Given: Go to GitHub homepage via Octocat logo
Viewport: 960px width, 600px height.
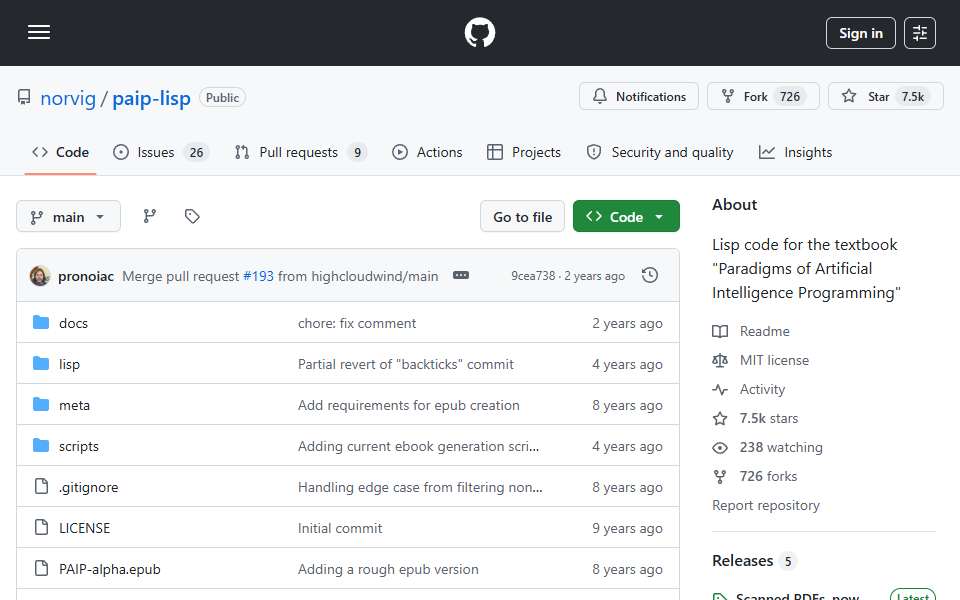Looking at the screenshot, I should [479, 32].
